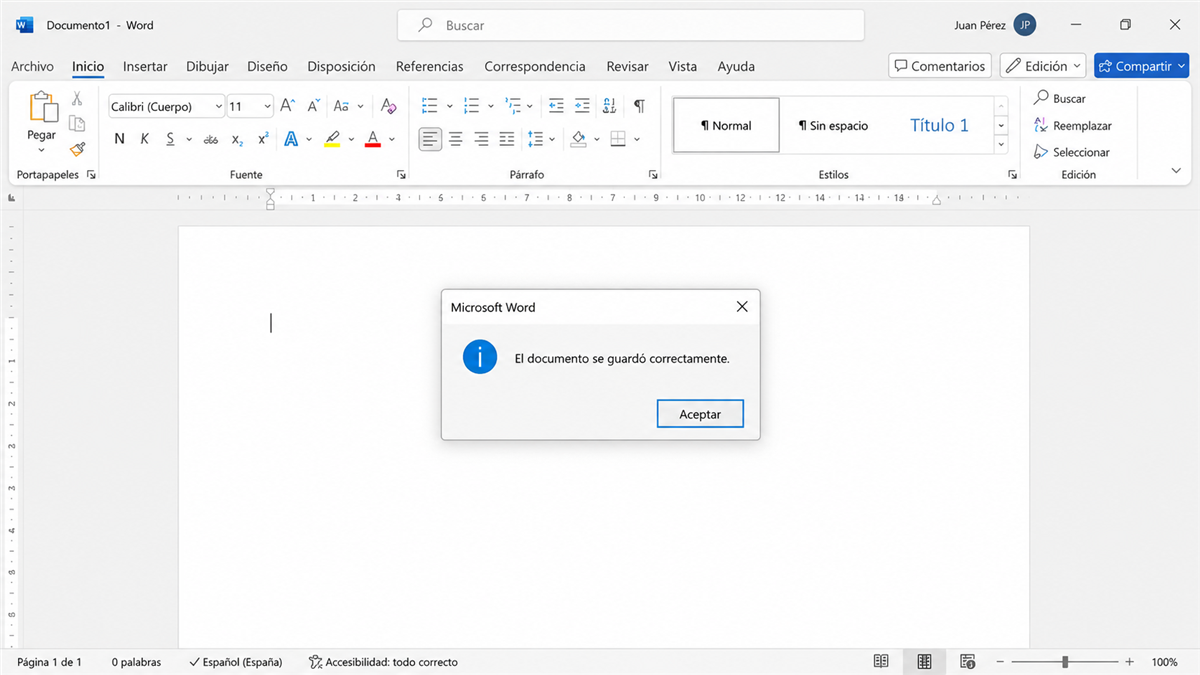This screenshot has width=1200, height=675.
Task: Click the yellow text highlight color button
Action: [332, 139]
